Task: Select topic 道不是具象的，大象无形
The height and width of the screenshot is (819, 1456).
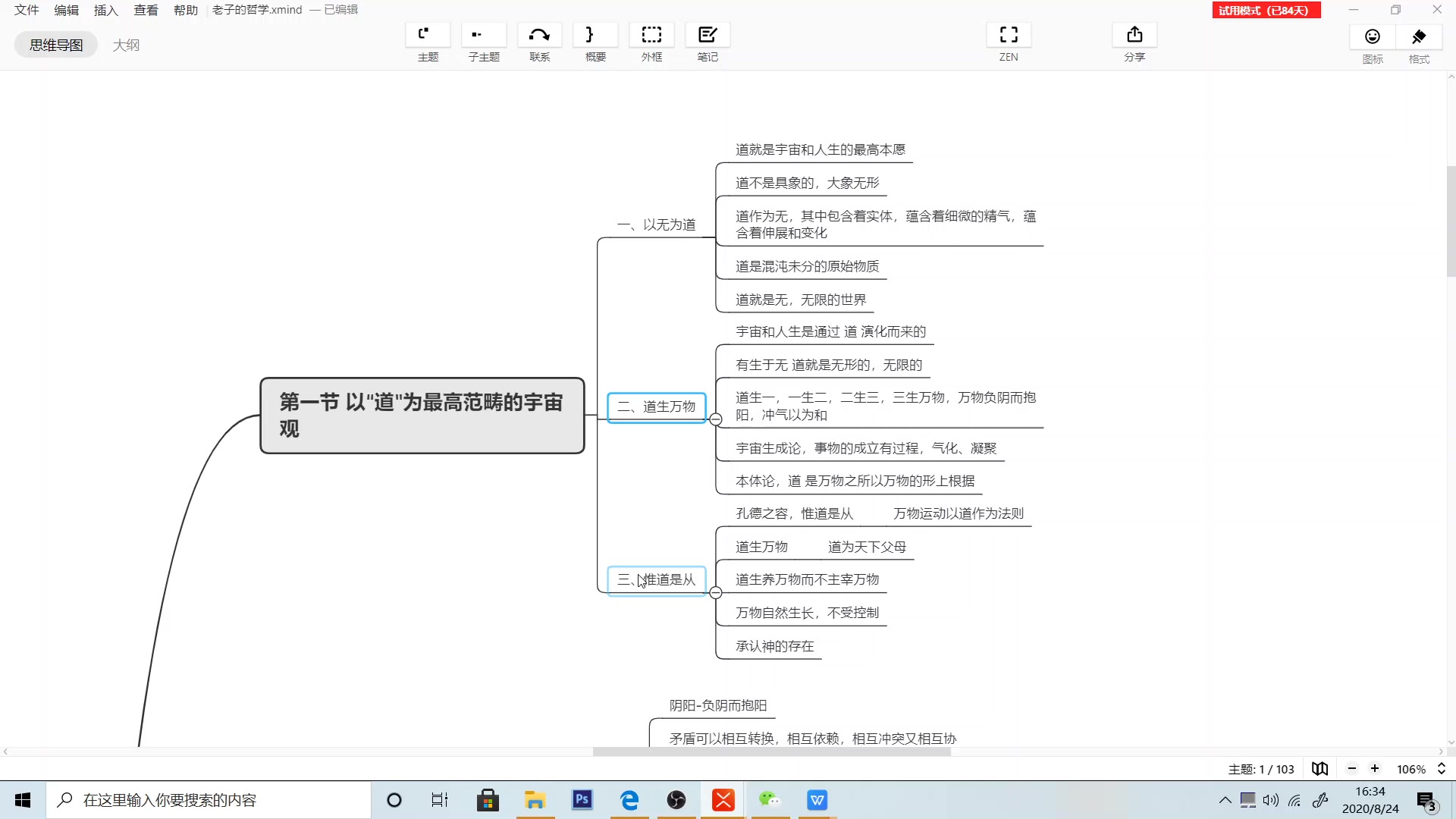Action: pyautogui.click(x=808, y=183)
